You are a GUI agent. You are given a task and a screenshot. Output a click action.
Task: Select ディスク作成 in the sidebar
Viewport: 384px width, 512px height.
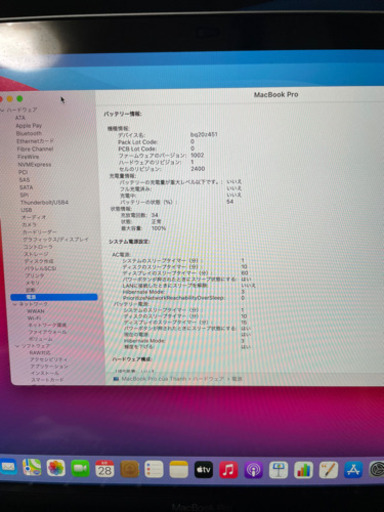tap(39, 261)
